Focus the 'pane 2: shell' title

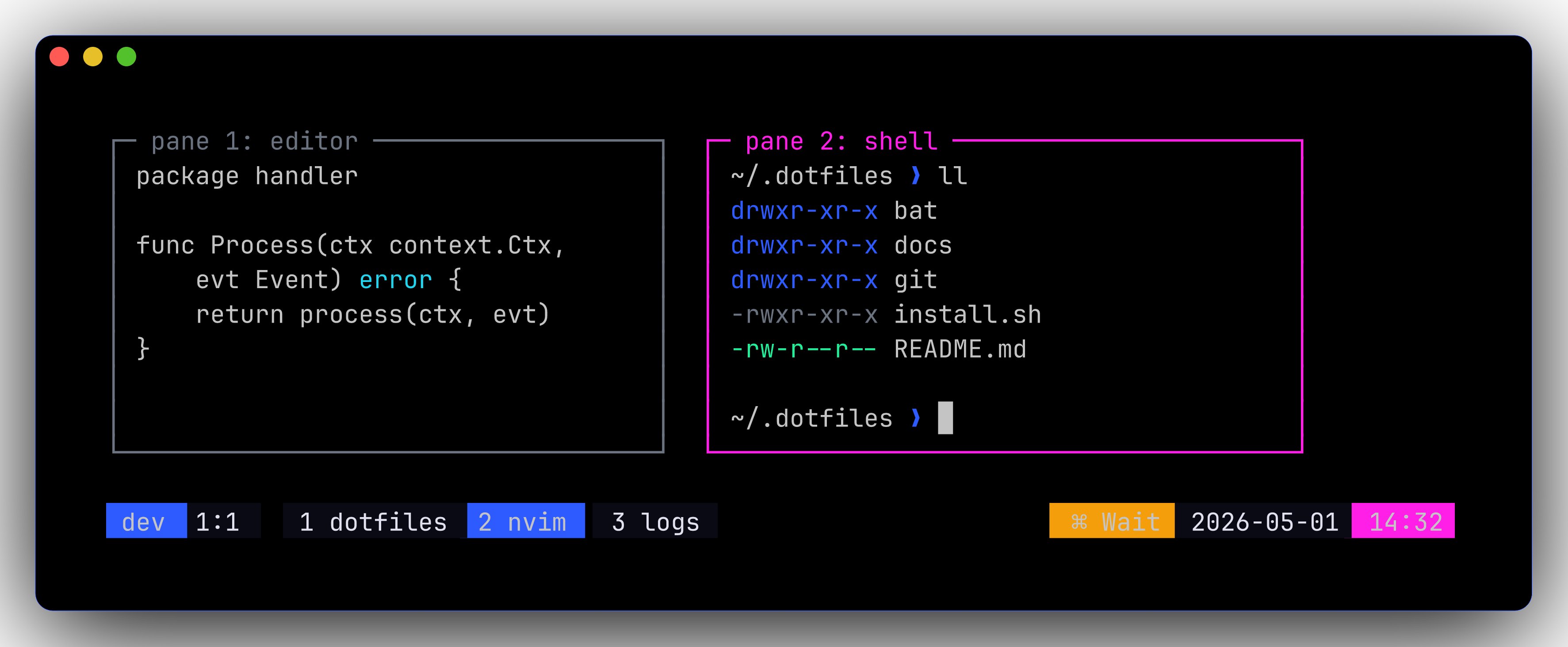tap(841, 141)
